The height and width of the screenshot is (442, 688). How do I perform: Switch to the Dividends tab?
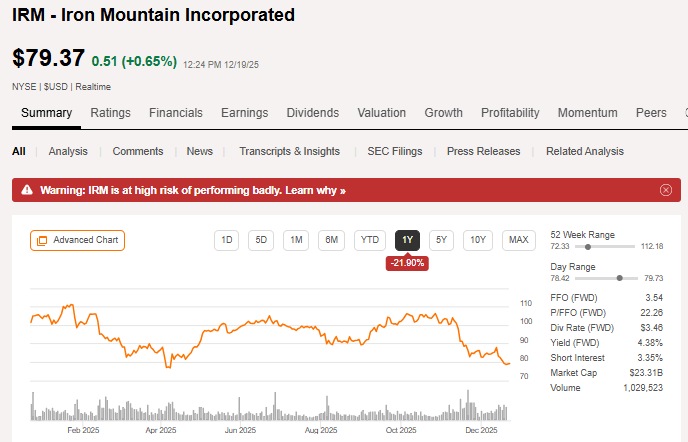(x=313, y=113)
